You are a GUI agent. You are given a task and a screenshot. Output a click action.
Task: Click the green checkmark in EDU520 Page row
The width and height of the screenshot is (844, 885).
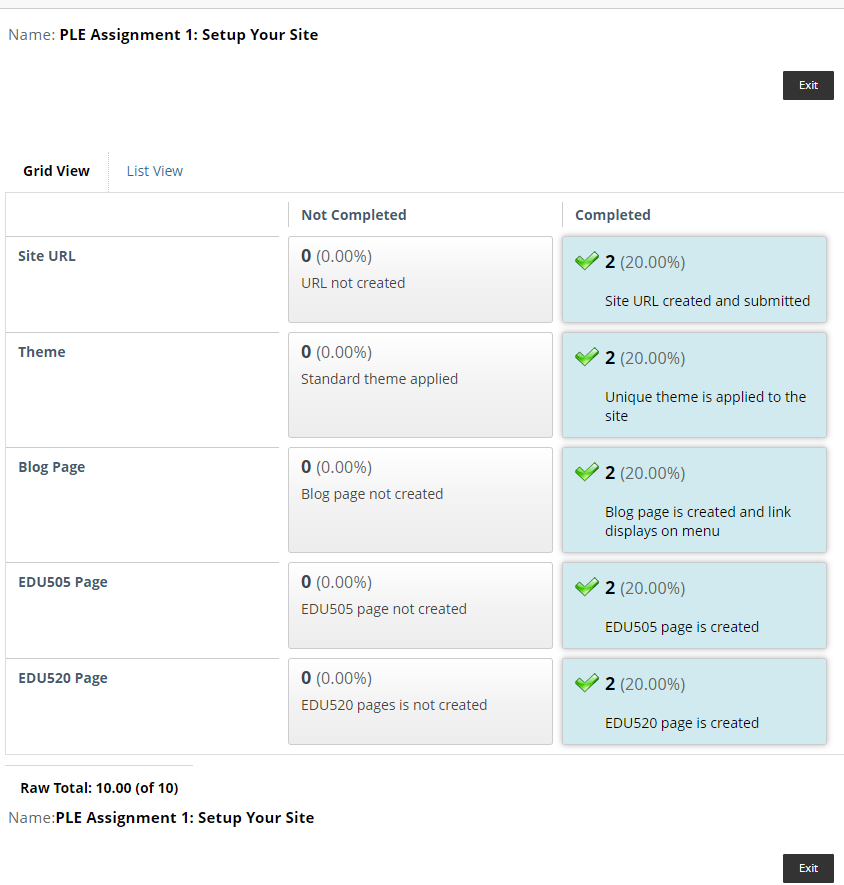click(x=587, y=683)
